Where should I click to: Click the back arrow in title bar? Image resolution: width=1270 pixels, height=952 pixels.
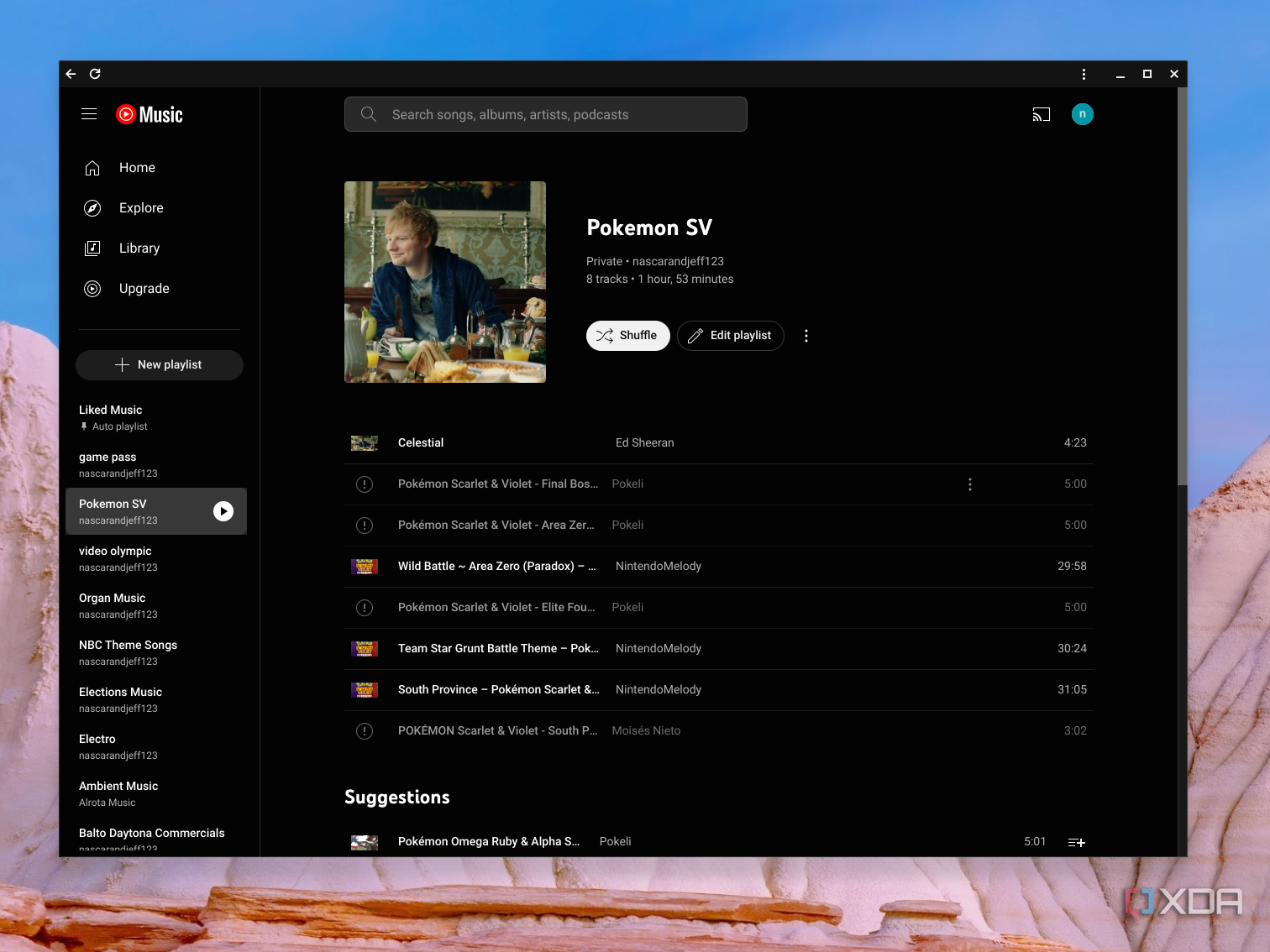(71, 74)
